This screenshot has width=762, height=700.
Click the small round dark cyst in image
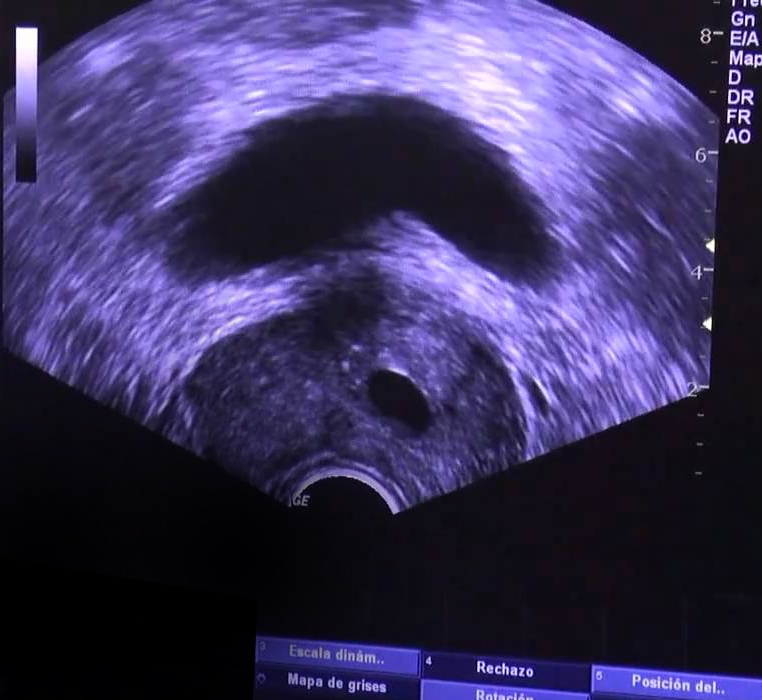(x=398, y=397)
